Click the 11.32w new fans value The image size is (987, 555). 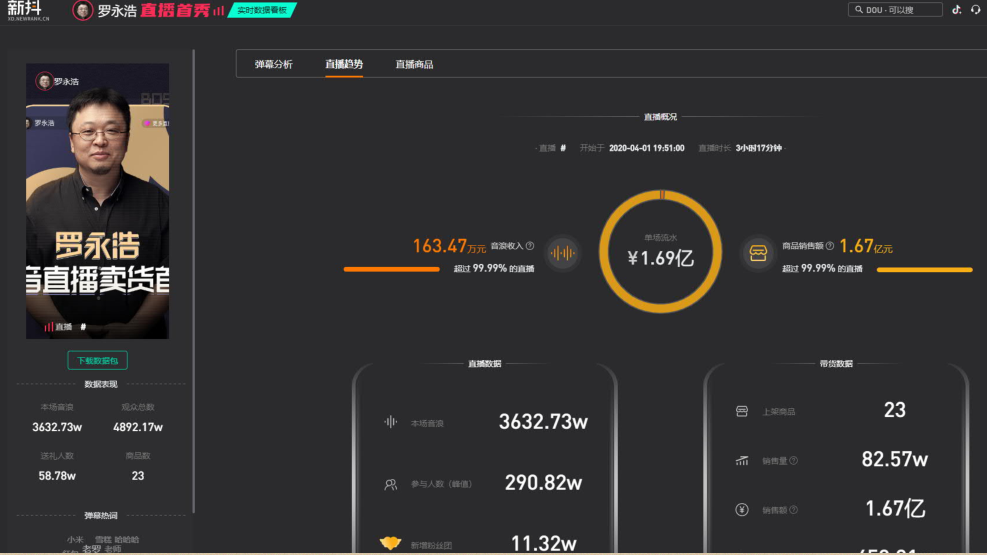[543, 543]
